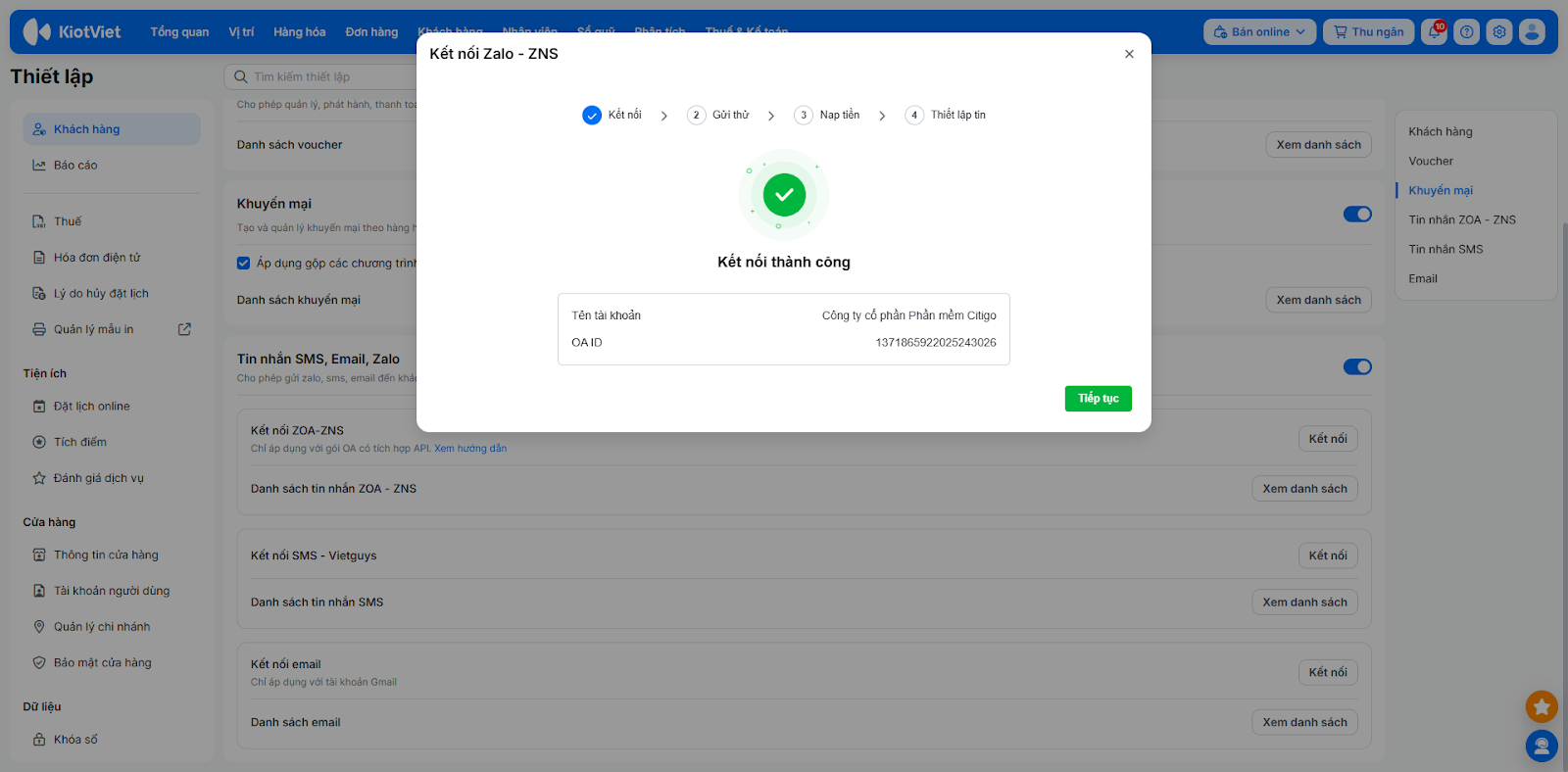This screenshot has width=1568, height=772.
Task: Toggle the Tin nhắn SMS, Email, Zalo switch
Action: click(x=1357, y=366)
